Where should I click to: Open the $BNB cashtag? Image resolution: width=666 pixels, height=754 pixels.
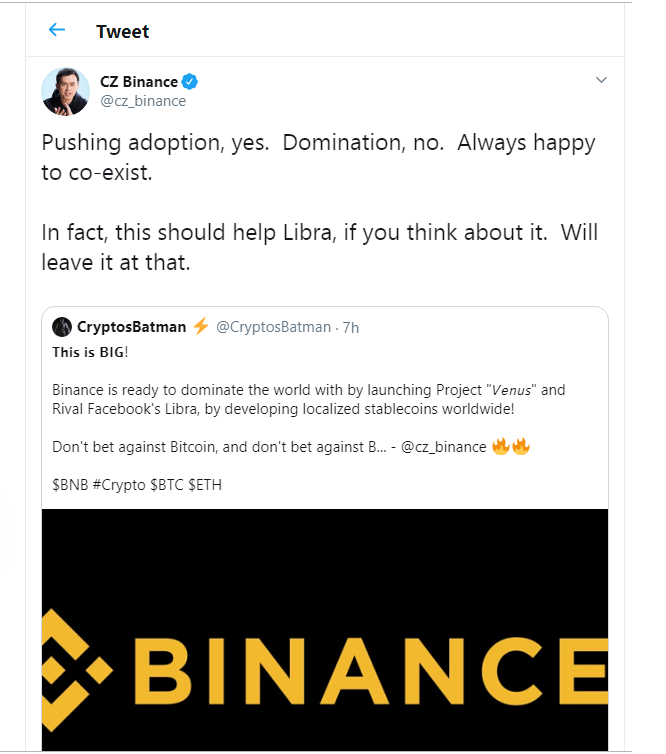(70, 485)
